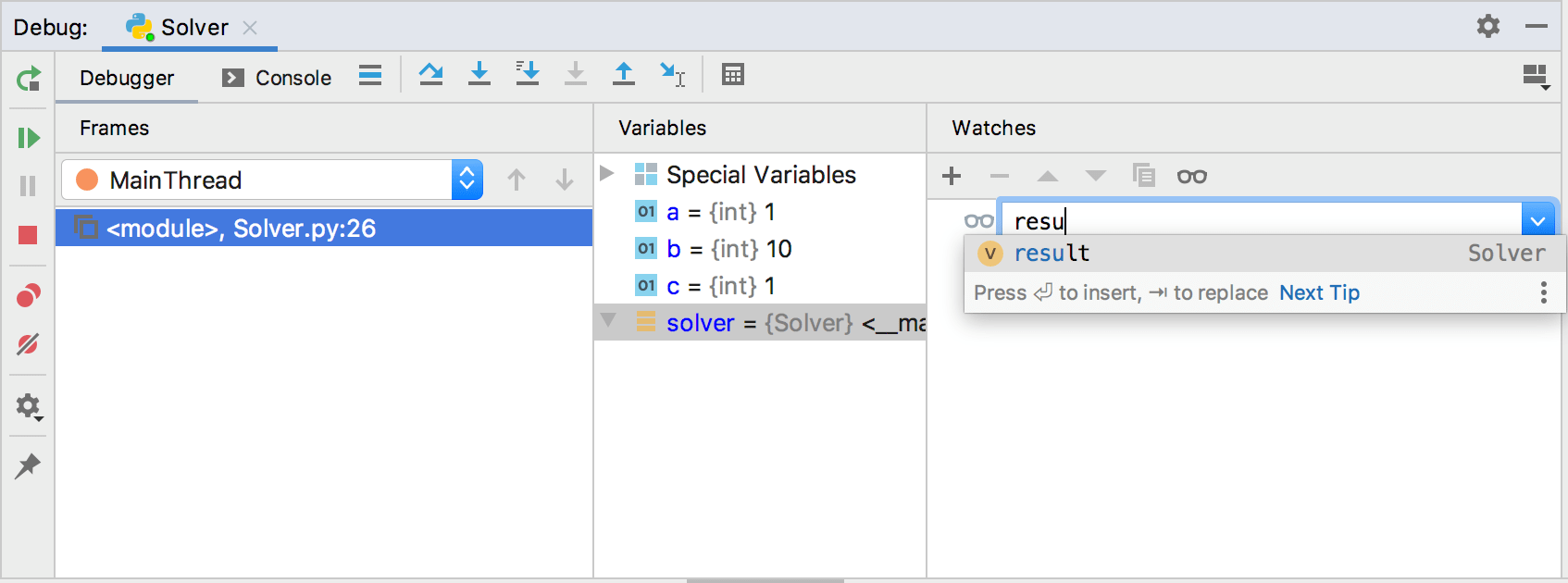Collapse the solver variable node
This screenshot has height=583, width=1568.
608,321
